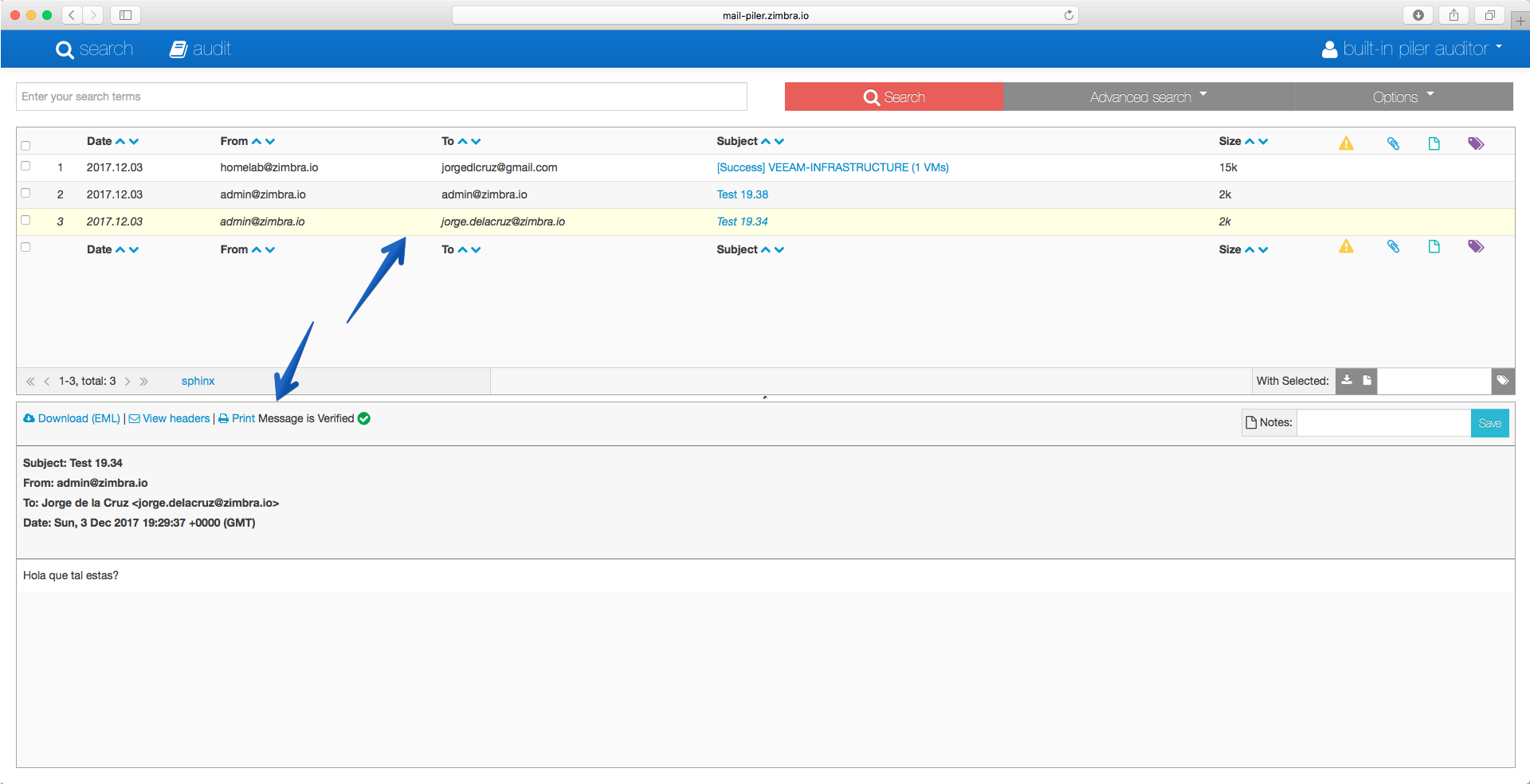Go to next page of results
This screenshot has height=784, width=1530.
click(127, 382)
